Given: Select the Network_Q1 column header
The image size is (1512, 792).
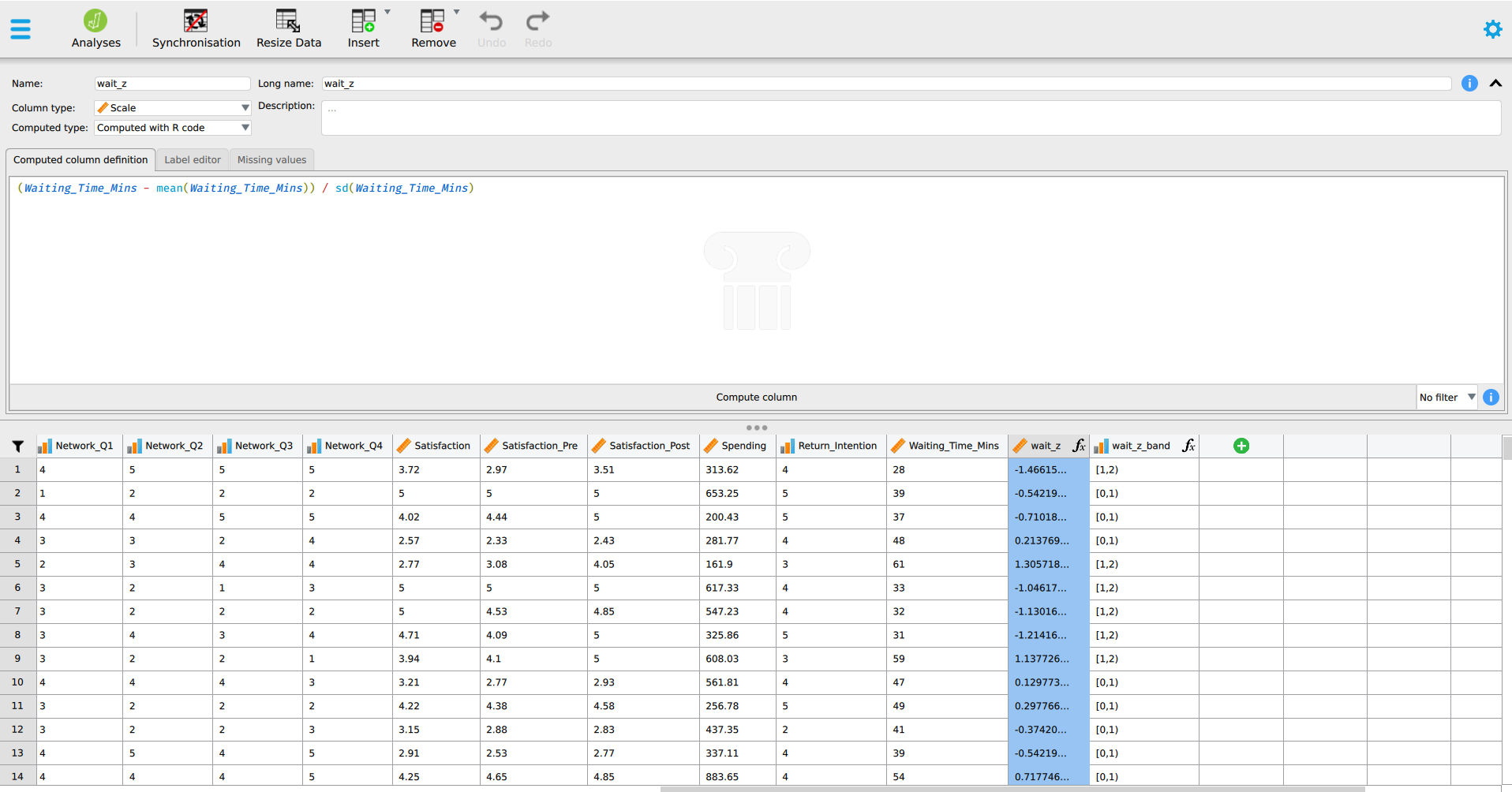Looking at the screenshot, I should click(79, 446).
